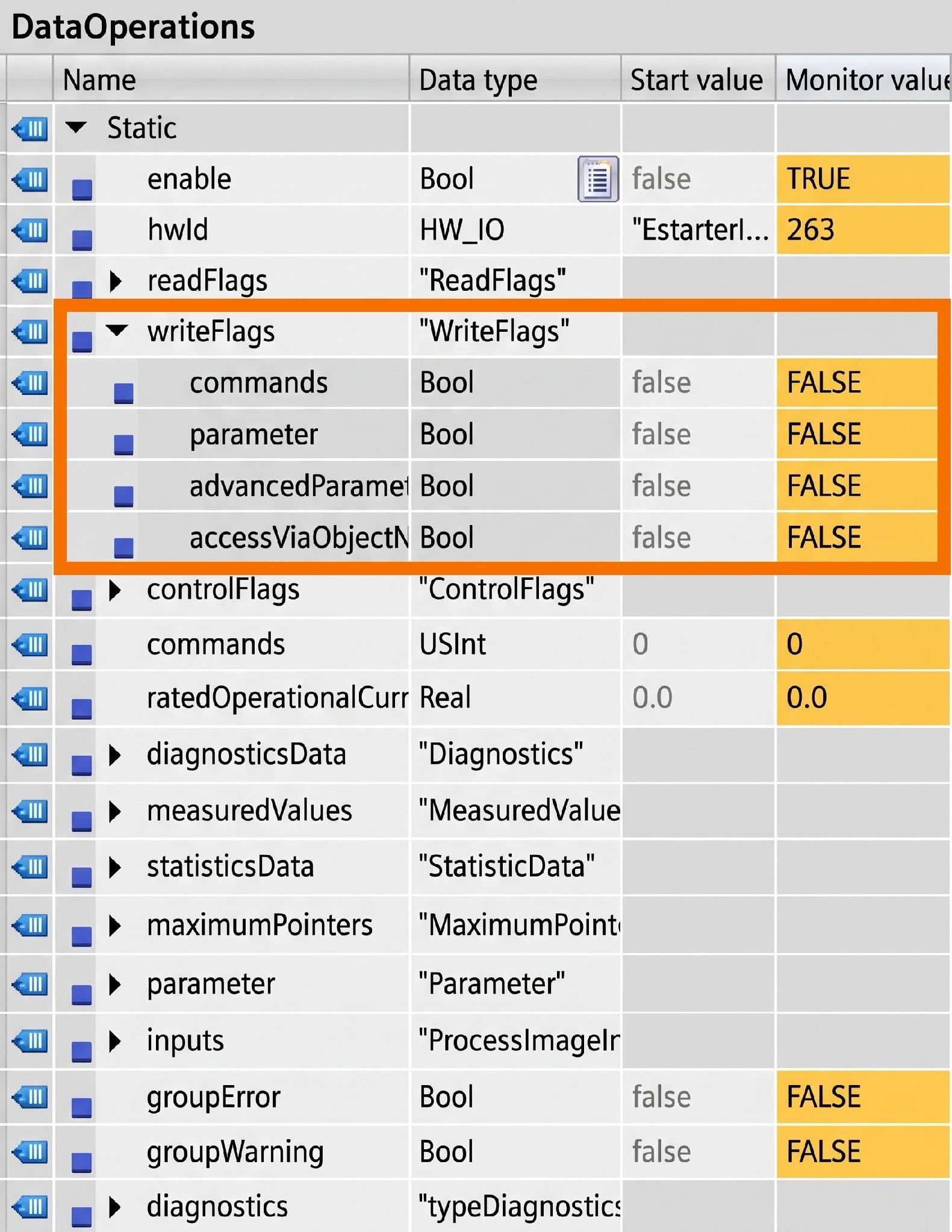The image size is (952, 1232).
Task: Click the DB icon of hwId row
Action: (x=30, y=230)
